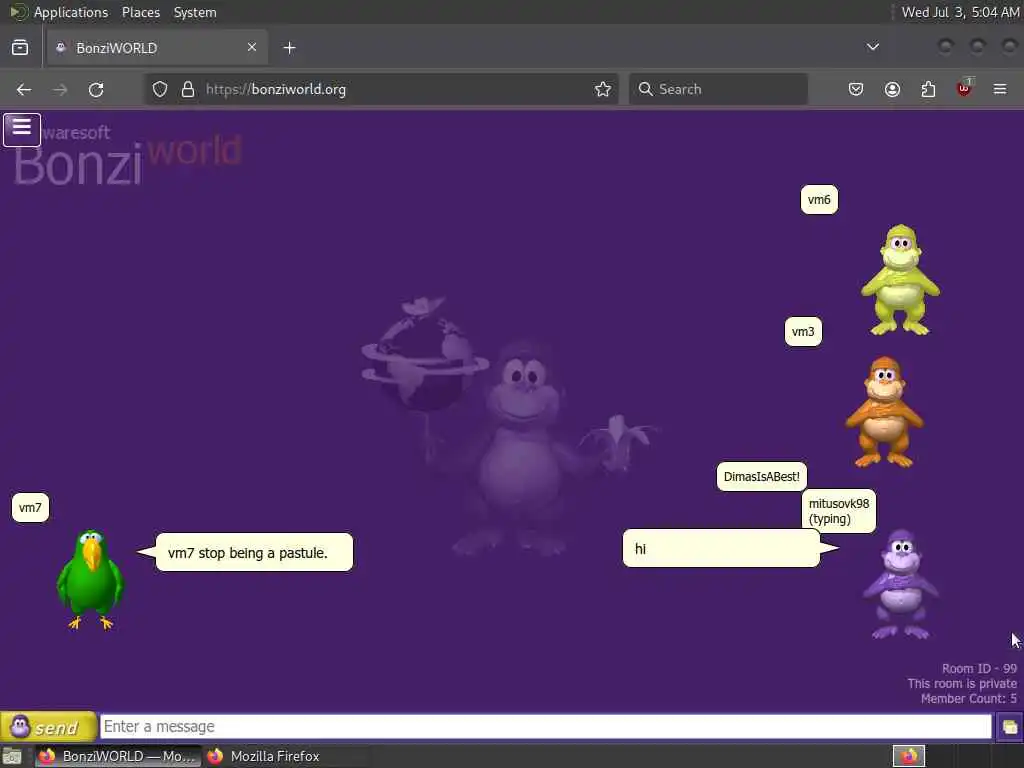The height and width of the screenshot is (768, 1024).
Task: Open the Places menu
Action: [140, 12]
